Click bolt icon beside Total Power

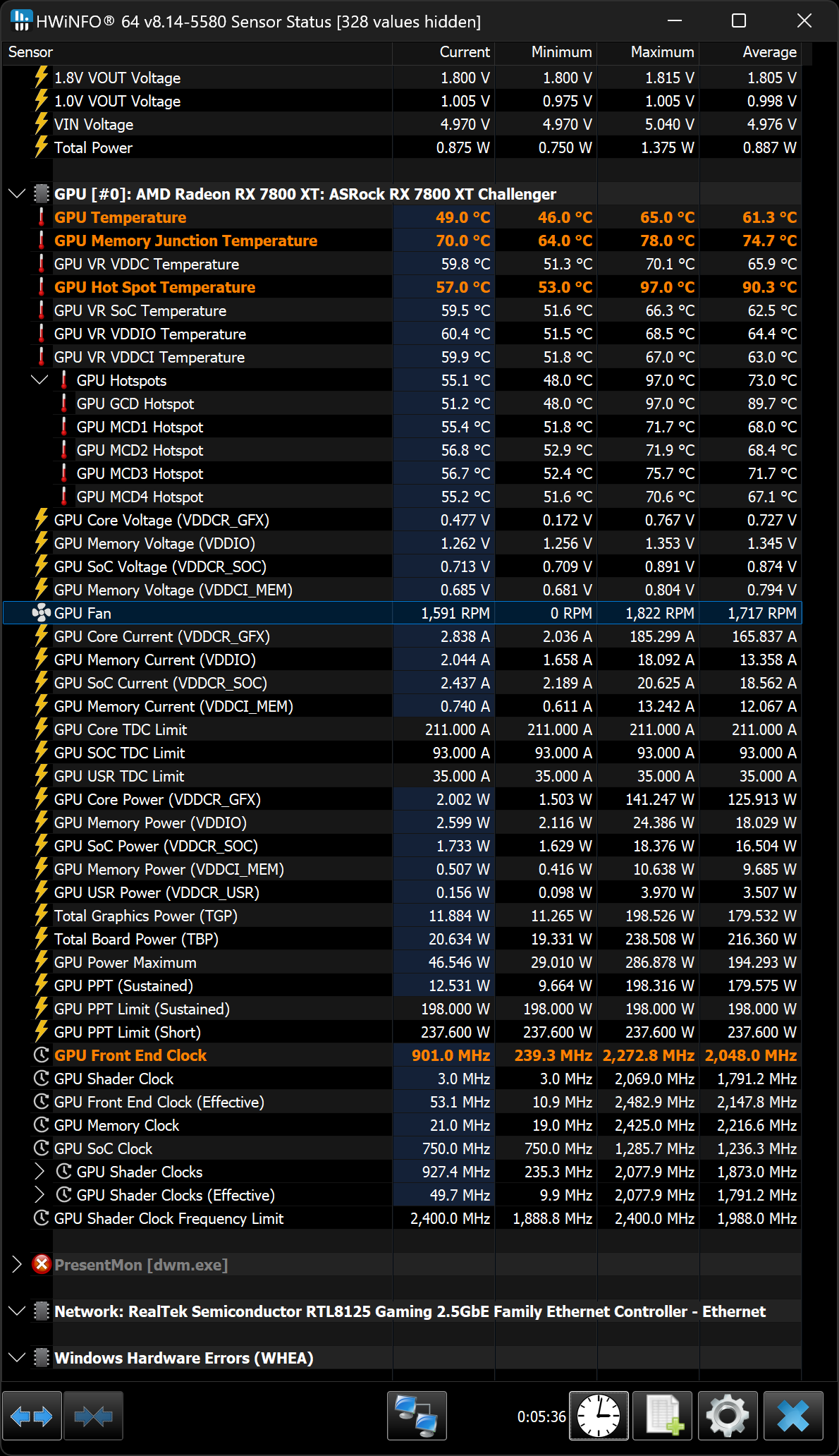coord(42,147)
